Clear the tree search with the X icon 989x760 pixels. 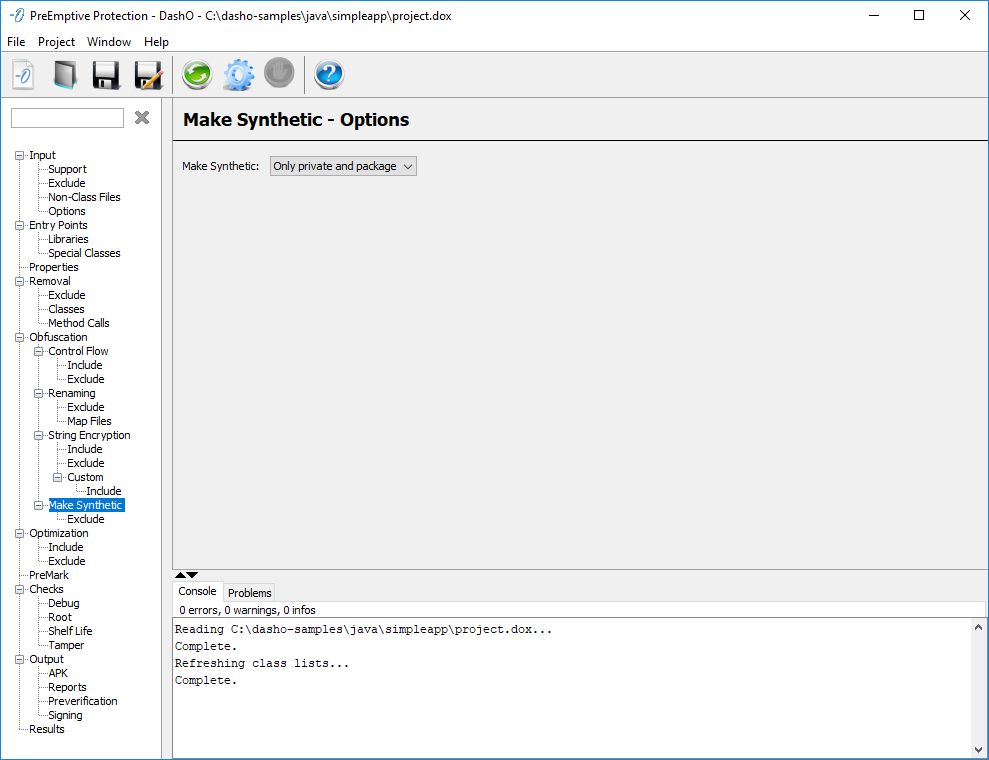[142, 118]
